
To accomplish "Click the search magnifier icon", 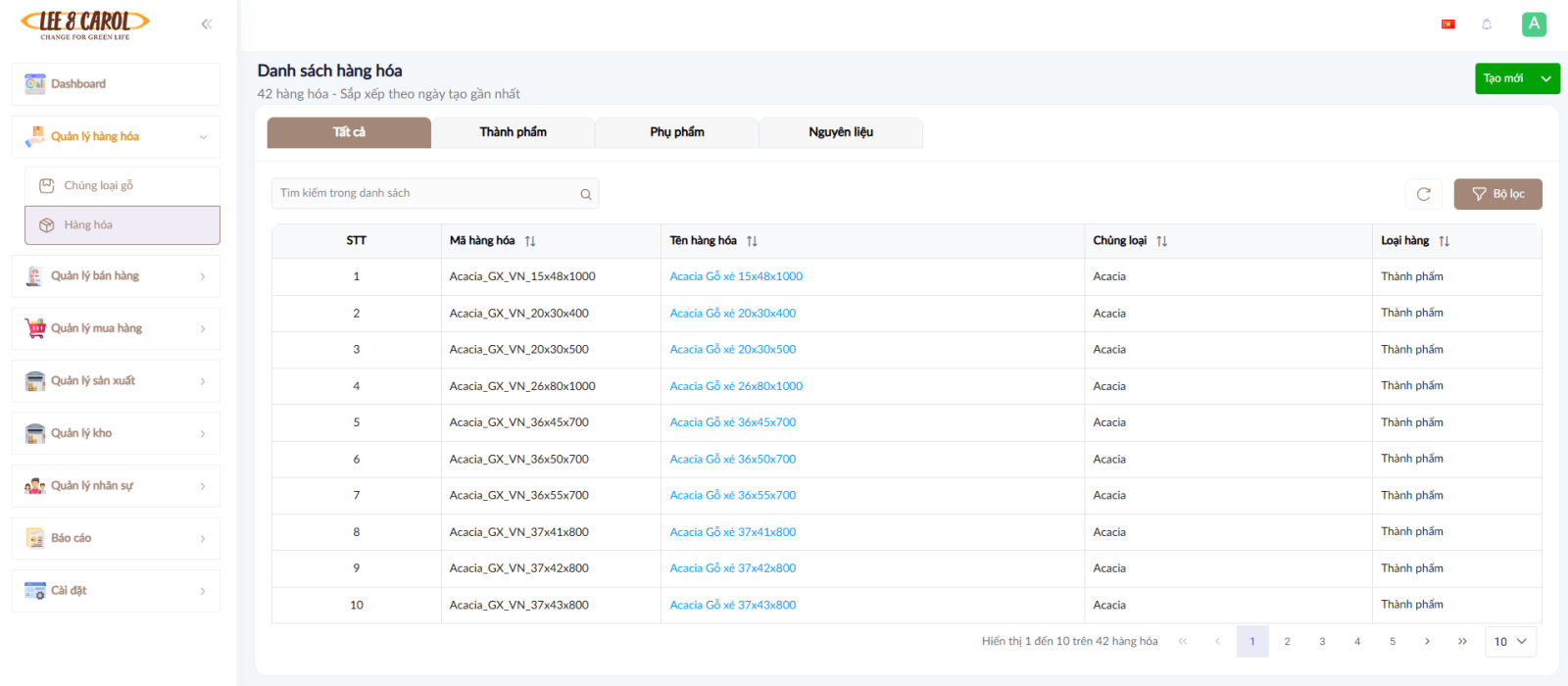I will point(586,194).
